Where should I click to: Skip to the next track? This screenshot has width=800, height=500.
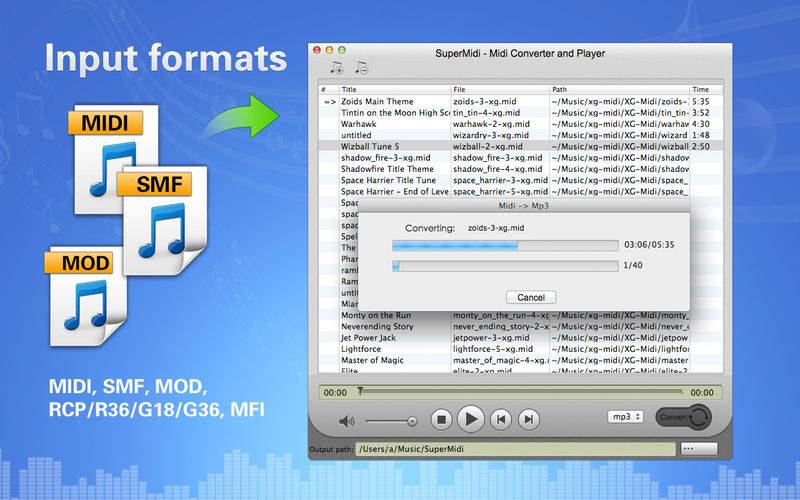coord(529,419)
